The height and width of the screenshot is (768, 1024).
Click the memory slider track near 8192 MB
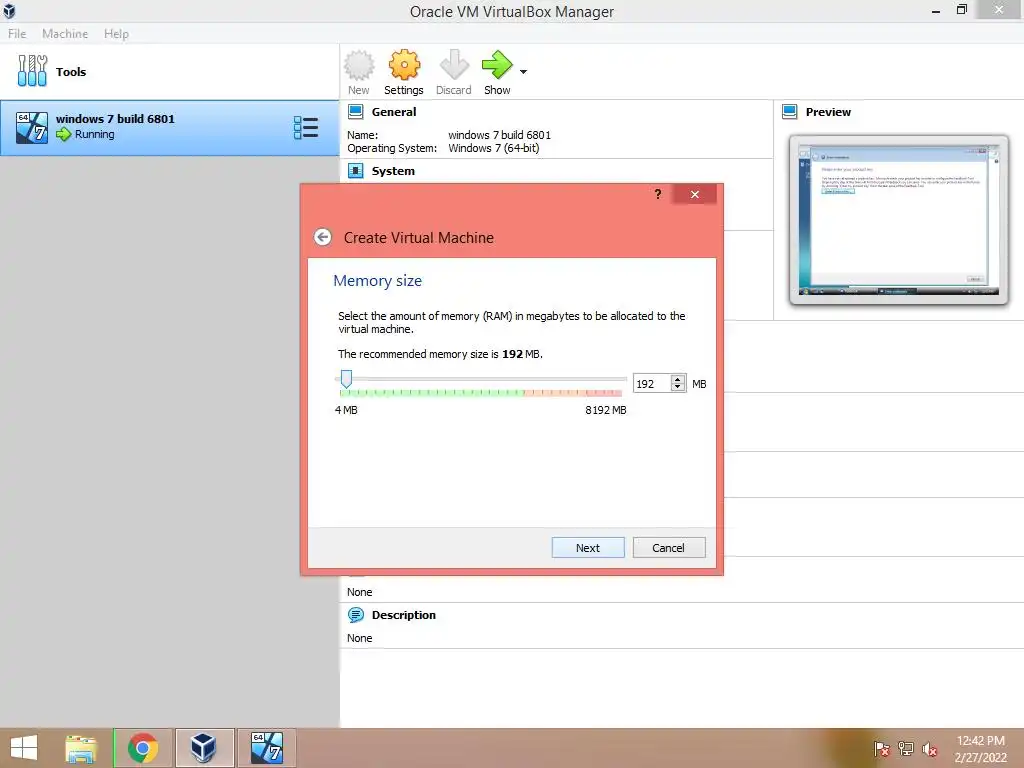click(622, 379)
